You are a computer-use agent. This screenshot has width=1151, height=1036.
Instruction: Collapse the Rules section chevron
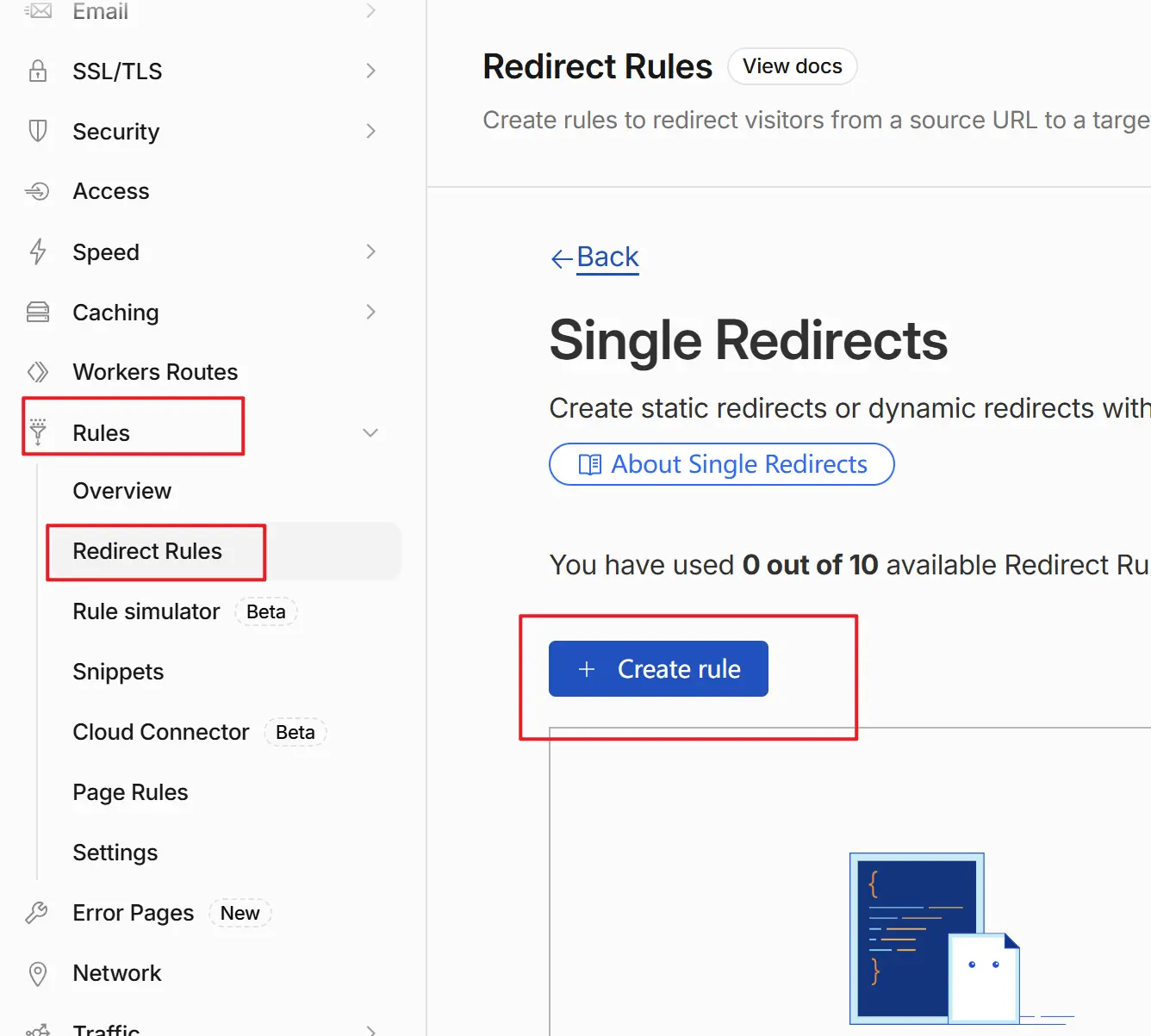[x=370, y=432]
